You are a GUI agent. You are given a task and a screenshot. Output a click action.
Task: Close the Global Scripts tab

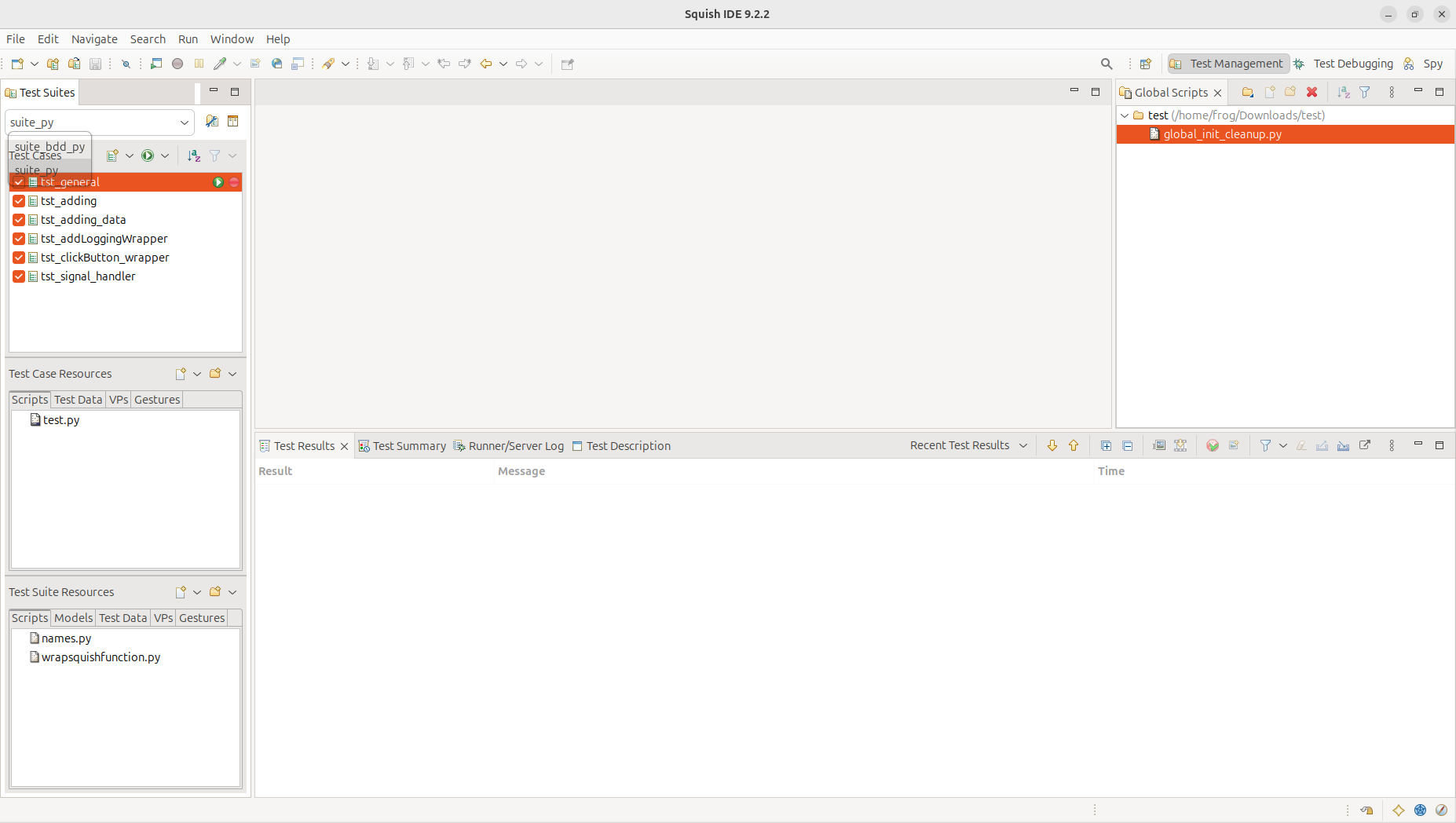[x=1218, y=93]
